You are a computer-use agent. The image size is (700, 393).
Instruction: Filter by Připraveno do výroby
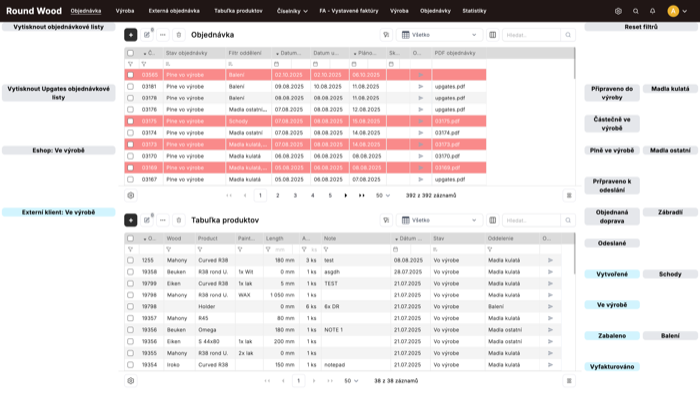612,93
